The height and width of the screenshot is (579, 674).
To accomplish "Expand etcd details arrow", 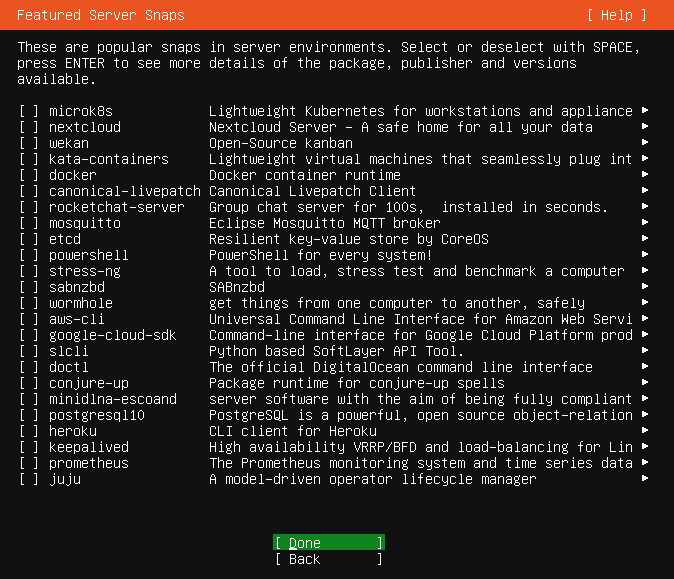I will click(x=645, y=238).
